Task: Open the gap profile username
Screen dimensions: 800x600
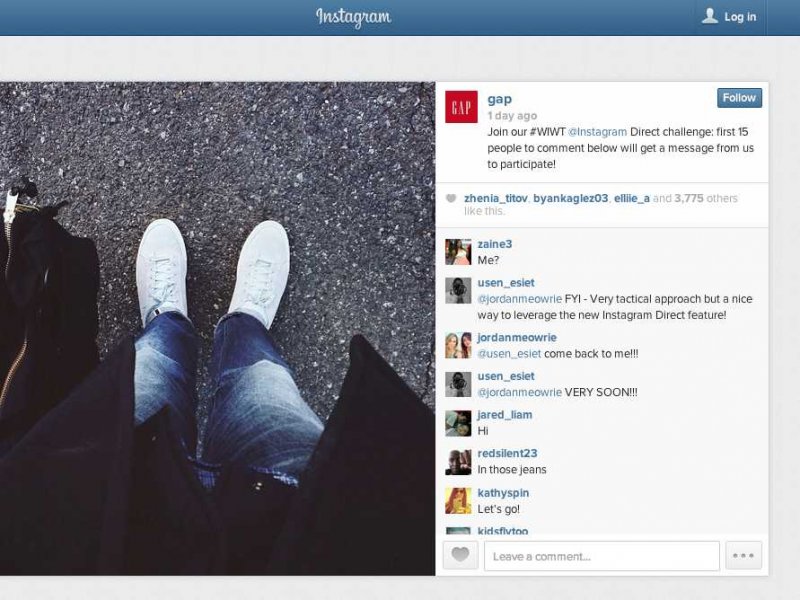Action: click(x=499, y=99)
